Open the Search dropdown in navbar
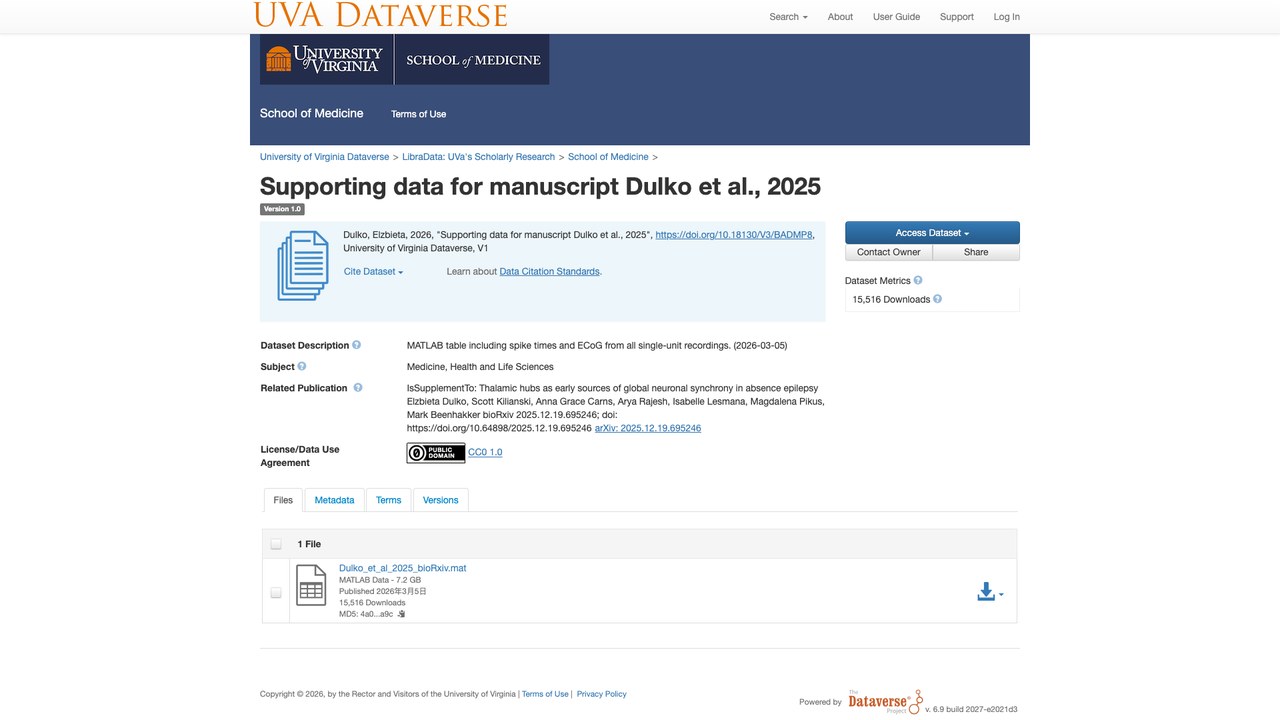Screen dimensions: 1280x720 point(788,17)
